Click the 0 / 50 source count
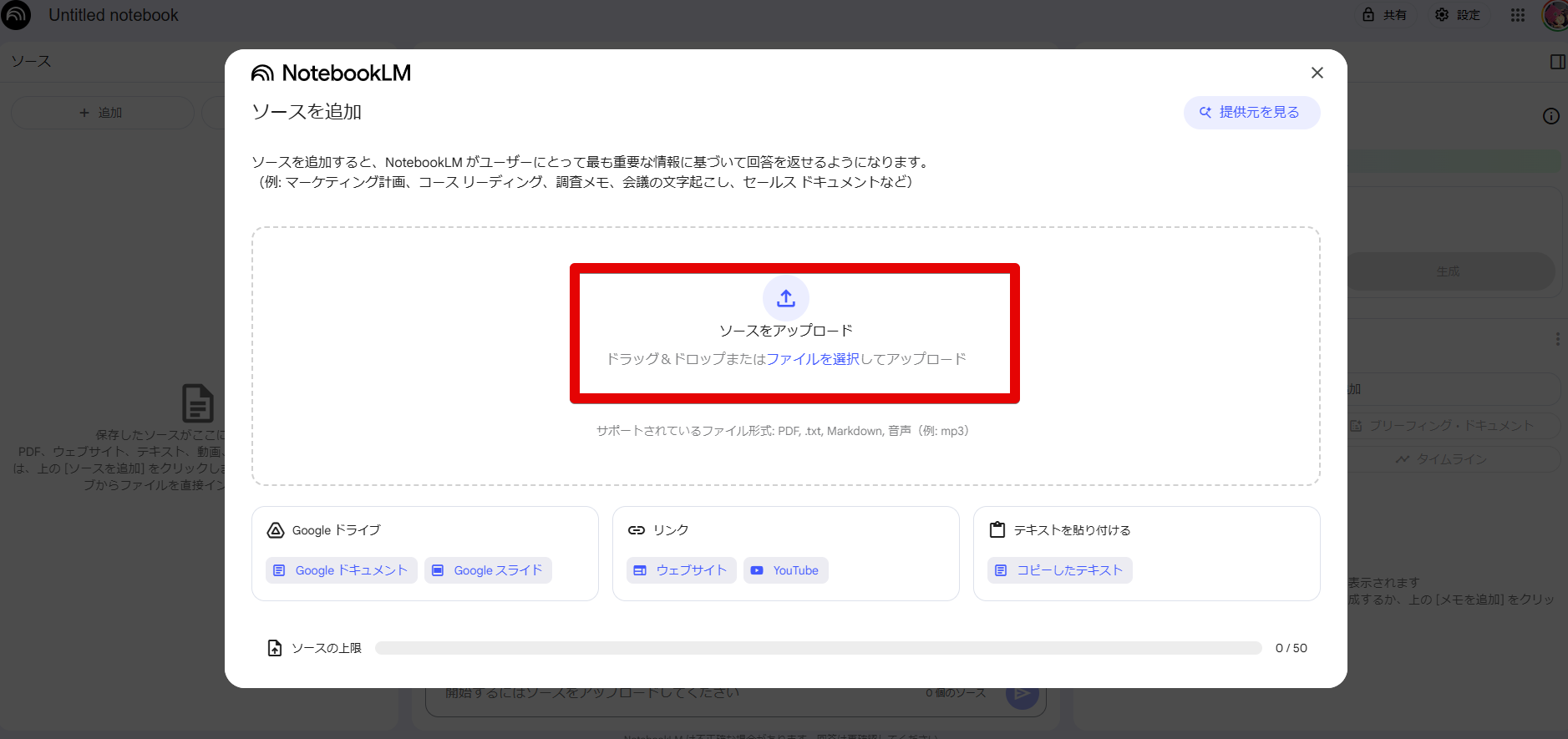The image size is (1568, 739). [1291, 648]
